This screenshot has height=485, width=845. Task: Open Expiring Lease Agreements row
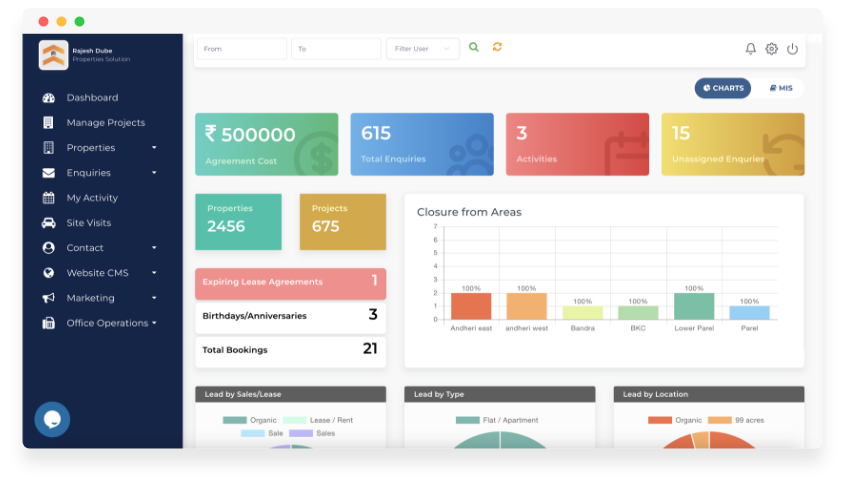pyautogui.click(x=290, y=282)
